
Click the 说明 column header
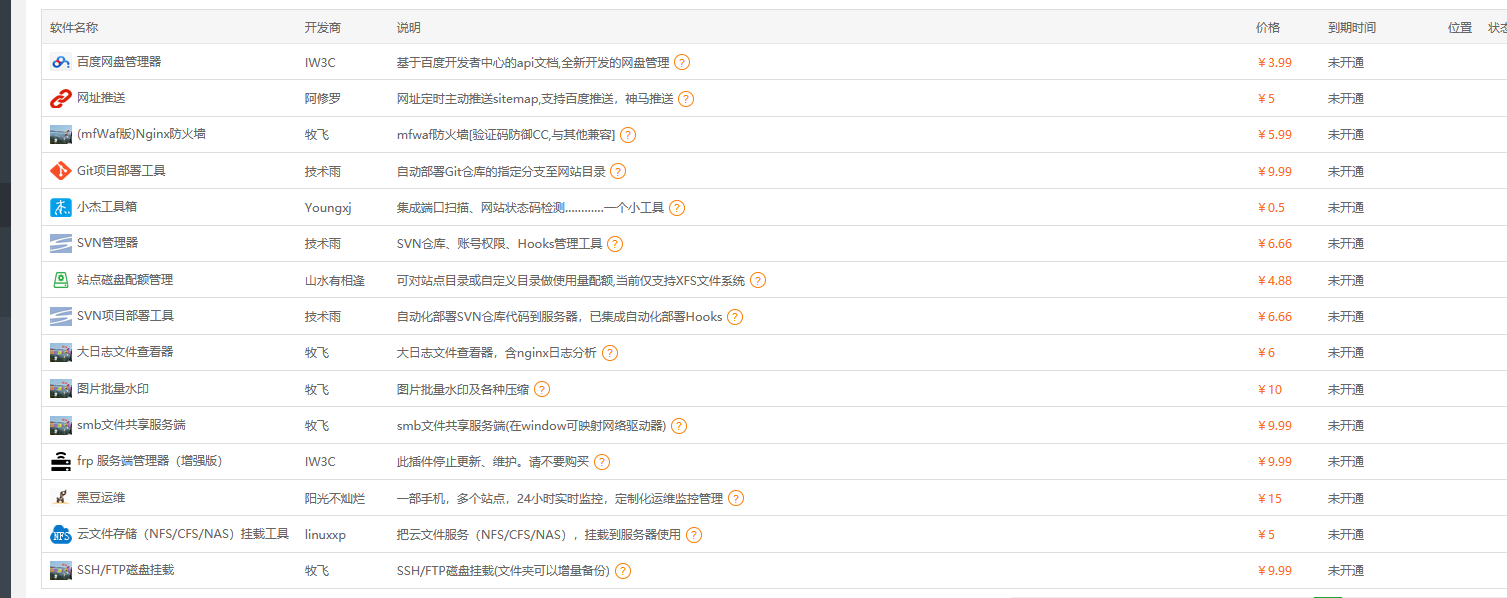click(x=409, y=27)
